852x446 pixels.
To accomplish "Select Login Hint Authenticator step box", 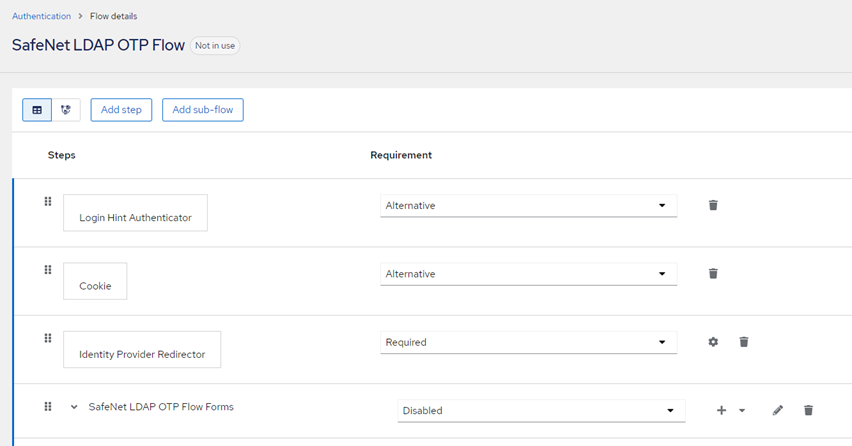I will pos(135,213).
